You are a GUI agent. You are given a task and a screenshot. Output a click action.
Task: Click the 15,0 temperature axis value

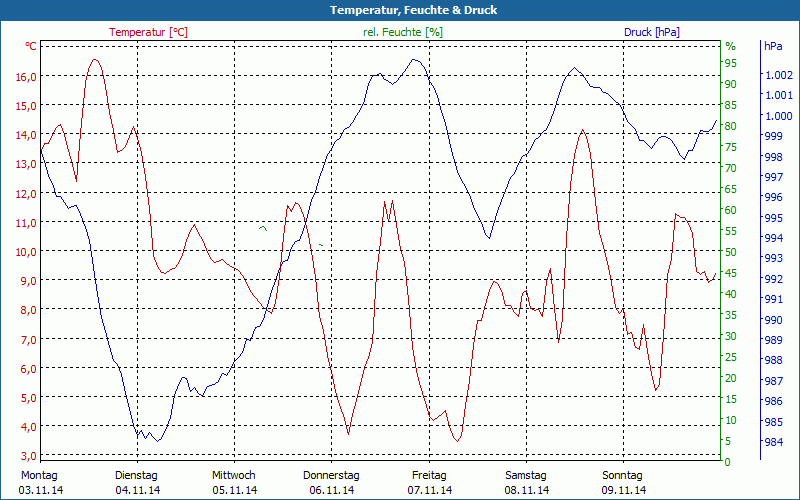tap(27, 106)
